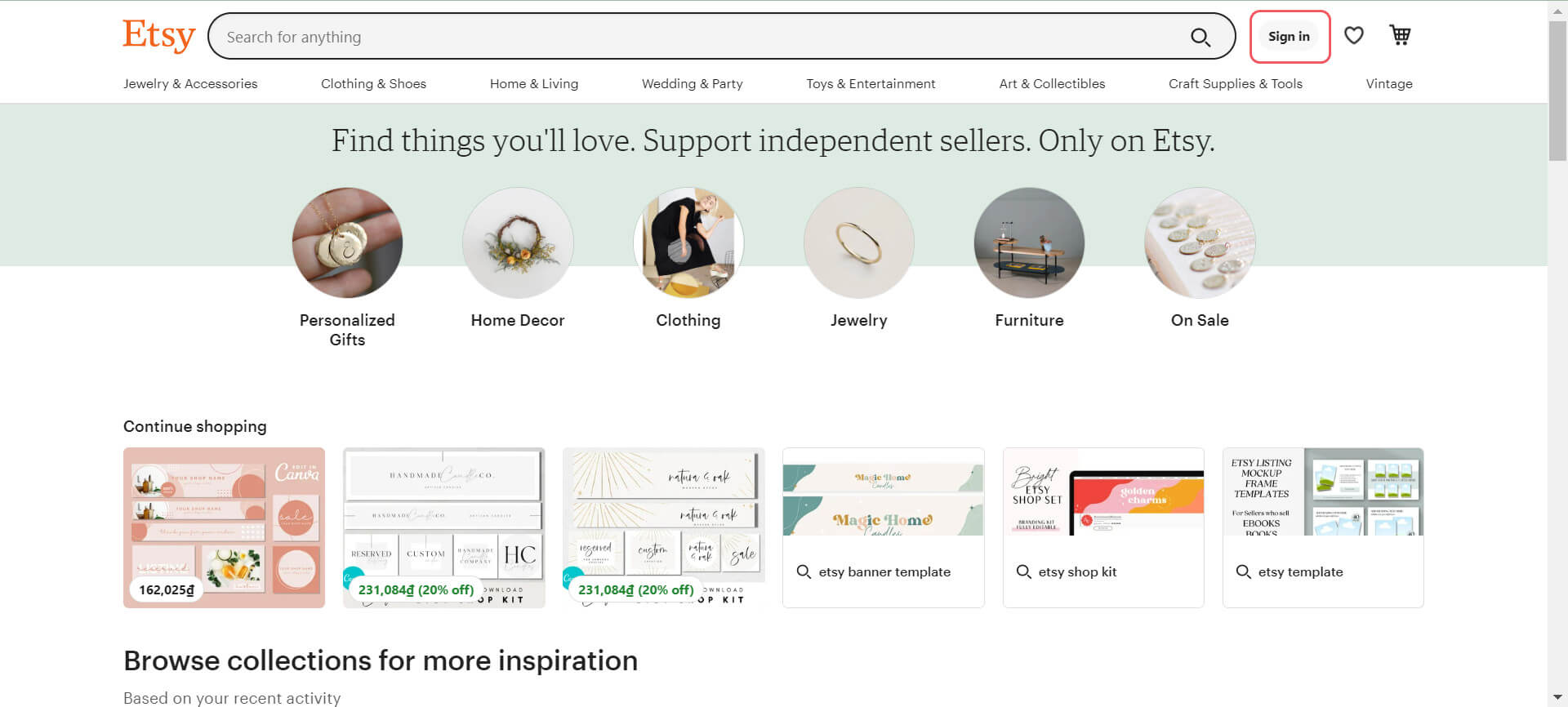Screen dimensions: 1568x707
Task: Open the Jewelry category circle
Action: tap(858, 242)
